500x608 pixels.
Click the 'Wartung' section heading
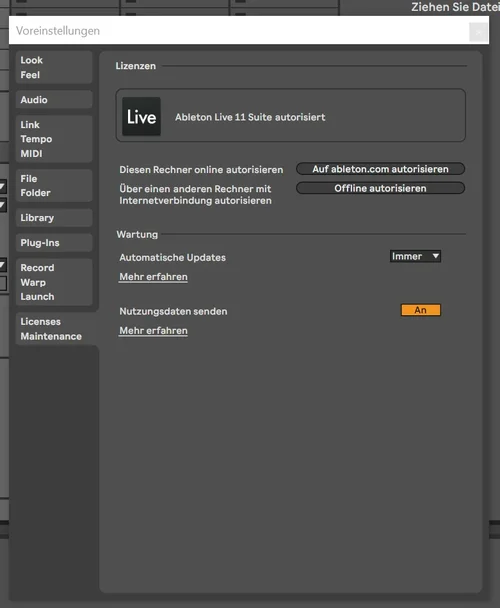(x=137, y=235)
